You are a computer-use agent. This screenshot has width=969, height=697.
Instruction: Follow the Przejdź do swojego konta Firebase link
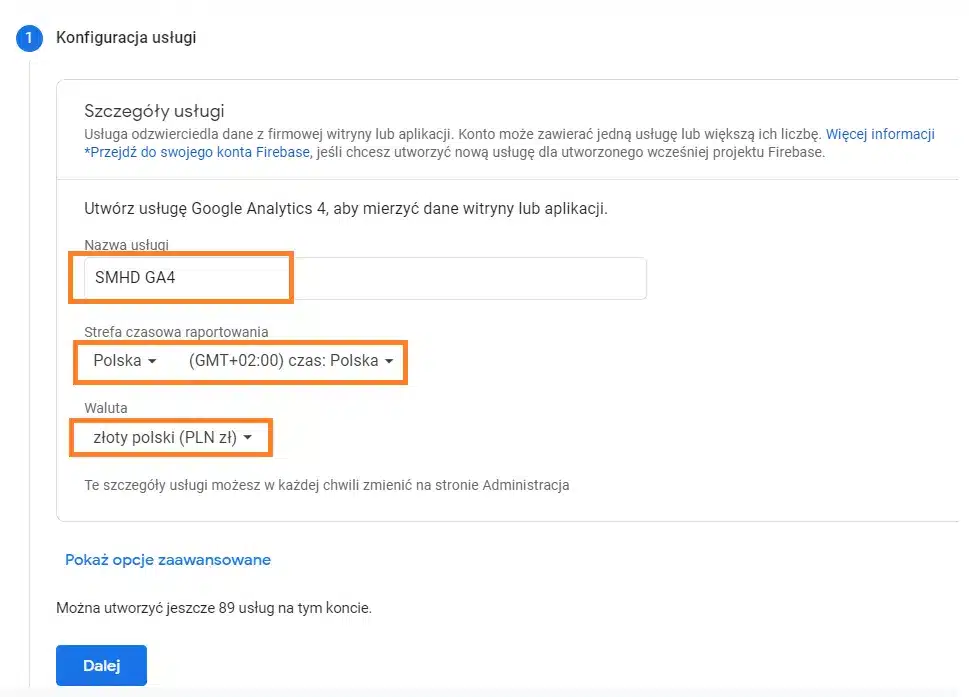click(x=197, y=152)
